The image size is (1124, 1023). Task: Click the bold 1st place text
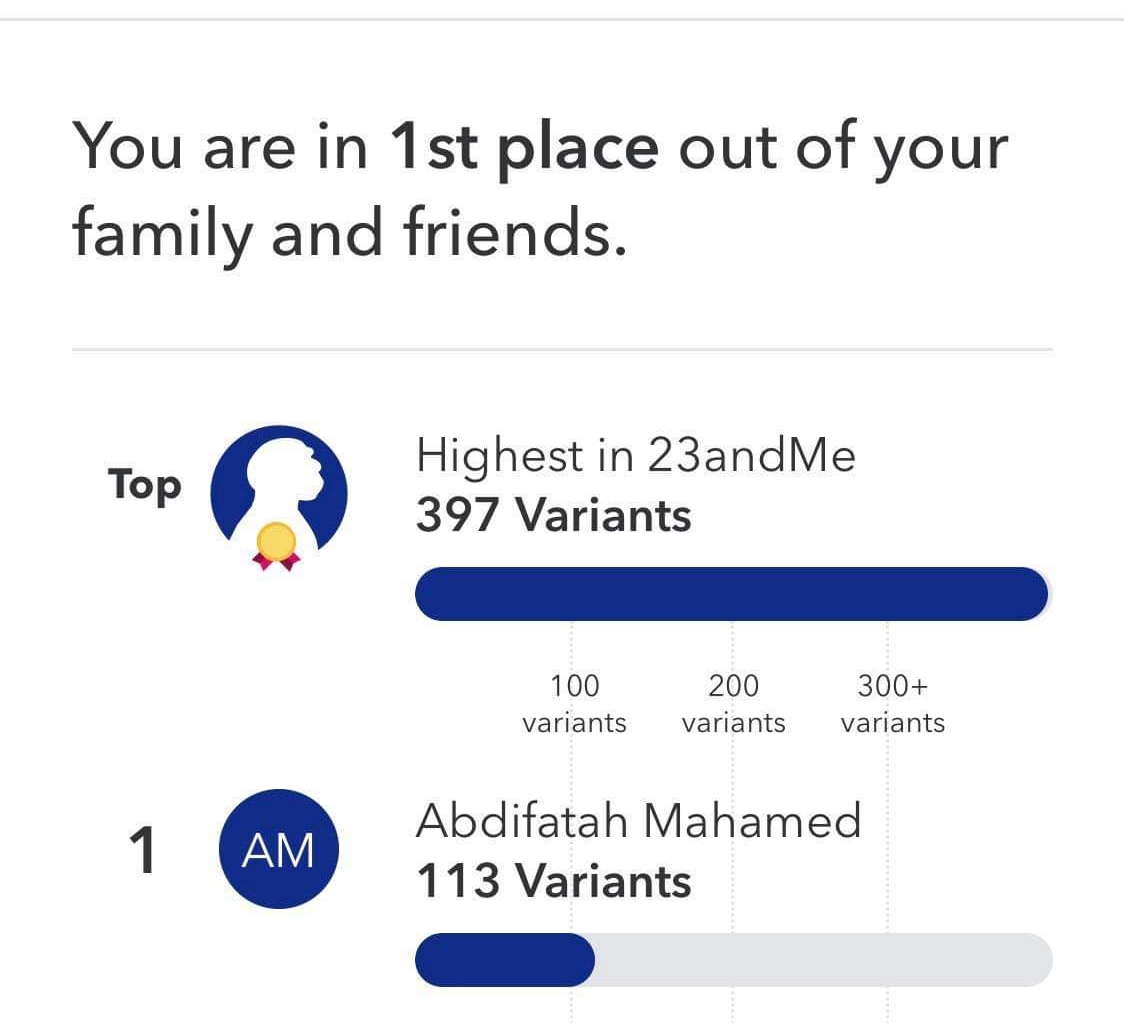(x=524, y=148)
